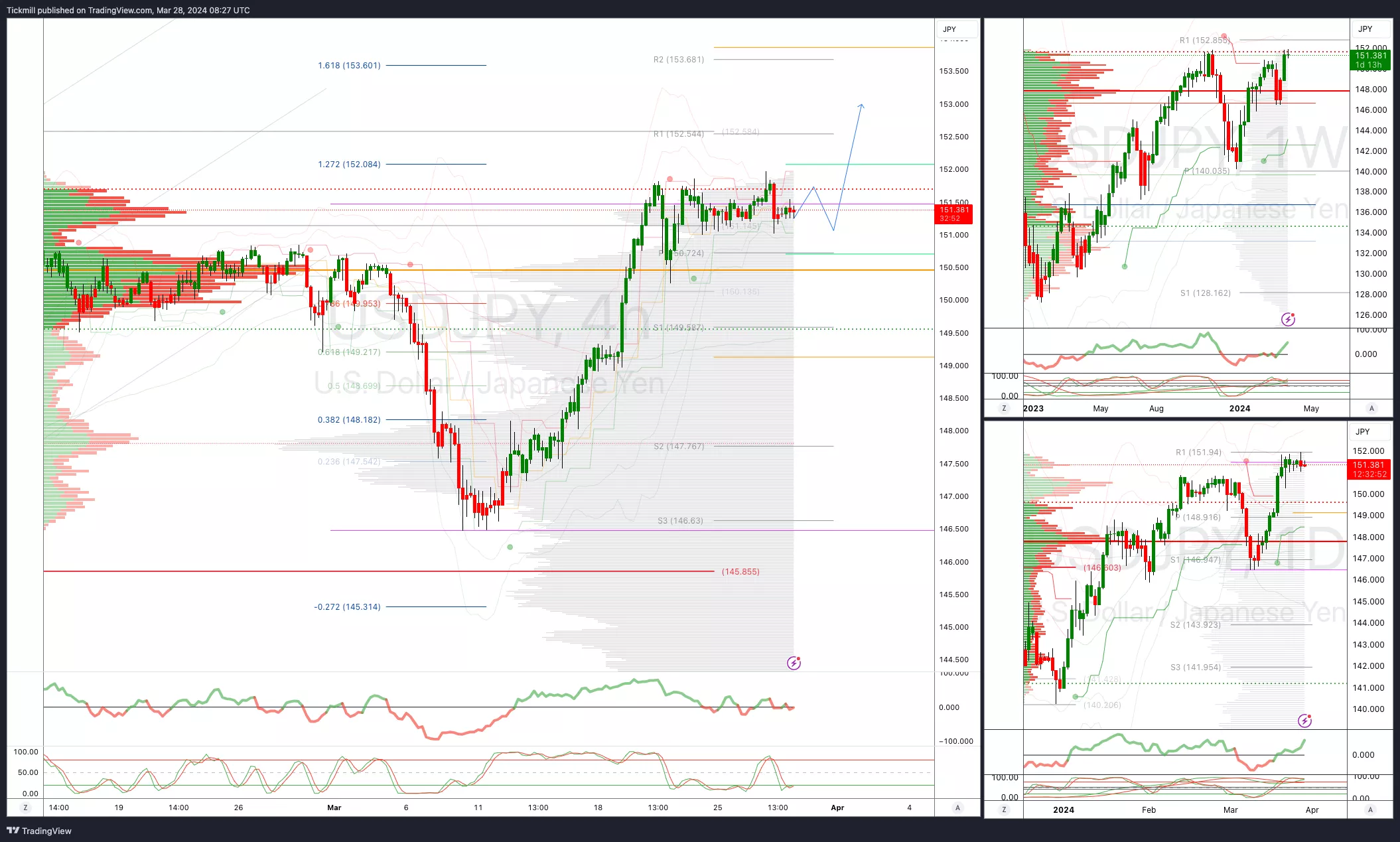The width and height of the screenshot is (1400, 842).
Task: Click the Apr date on main time axis
Action: (x=837, y=807)
